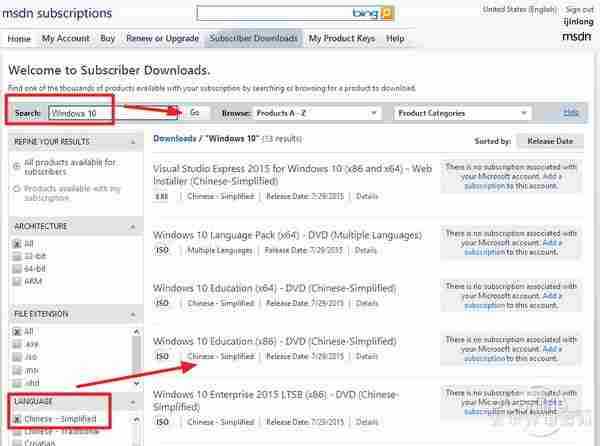Click the Windows 10 search input field
Image resolution: width=600 pixels, height=446 pixels.
[108, 113]
